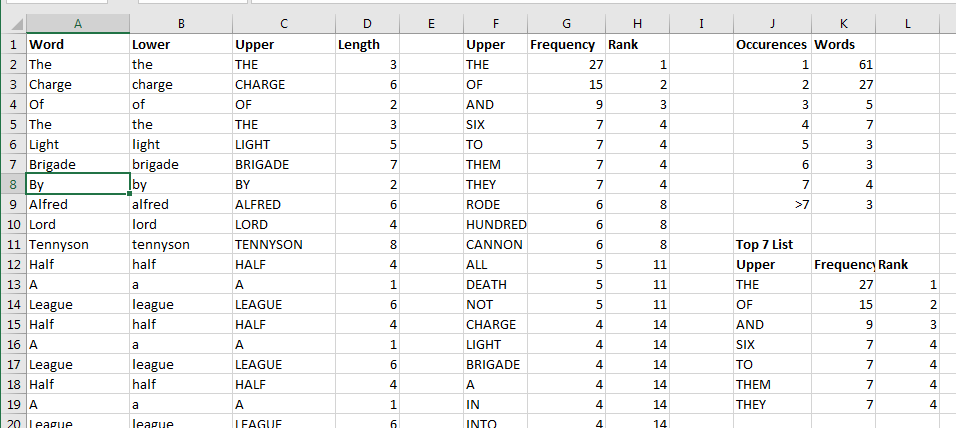Select row 1 header
956x428 pixels.
[12, 44]
